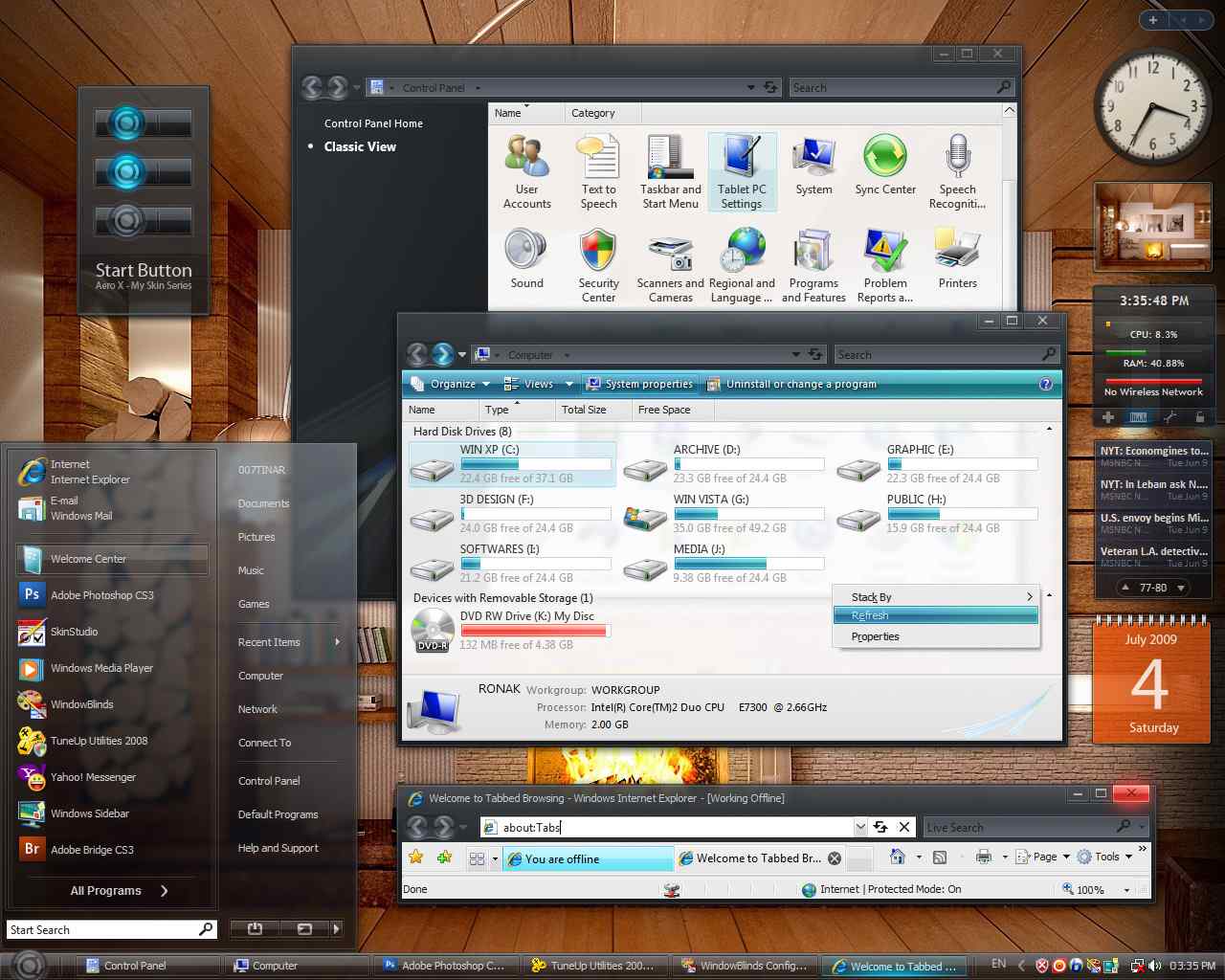The image size is (1225, 980).
Task: Click the IE Print icon
Action: coord(984,857)
